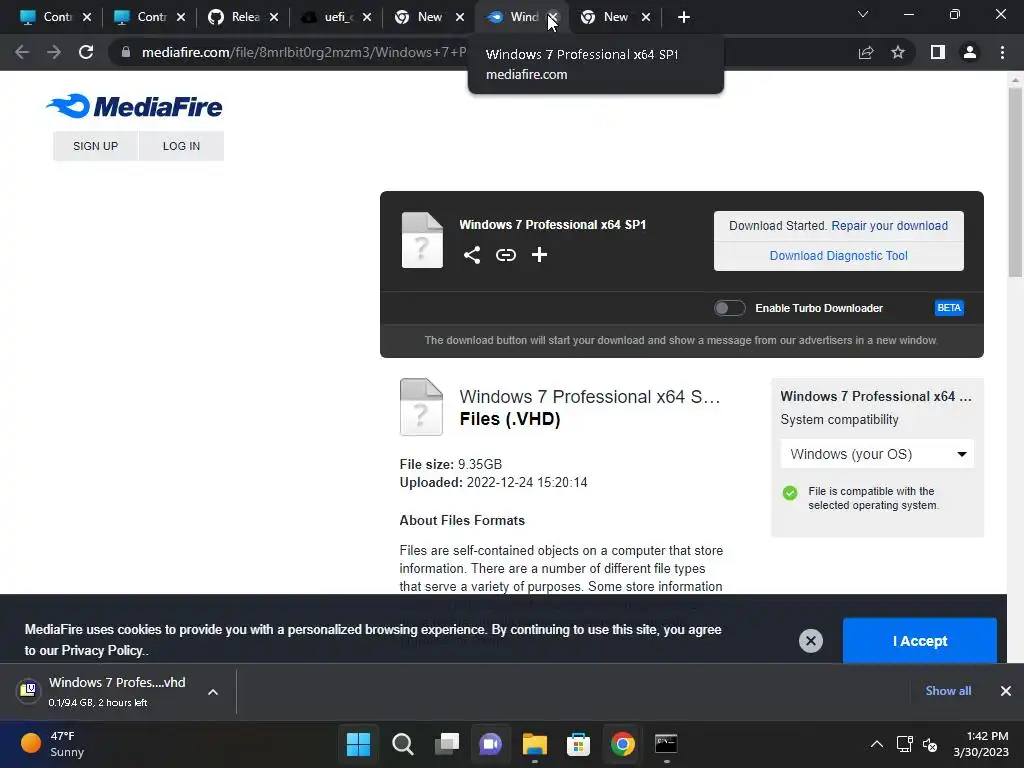Click the network icon in the system tray
The height and width of the screenshot is (768, 1024).
point(904,744)
